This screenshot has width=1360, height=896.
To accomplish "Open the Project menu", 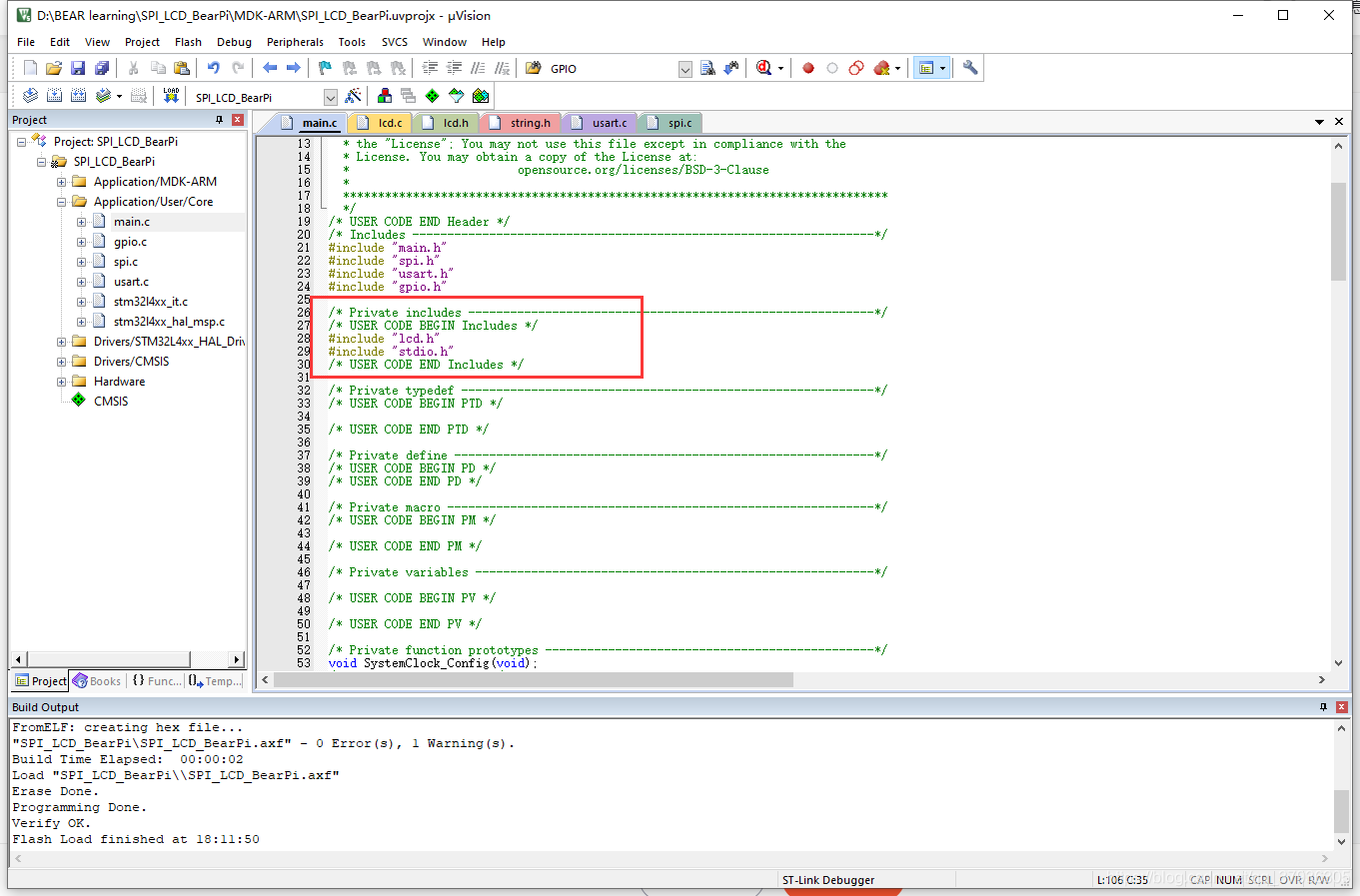I will pos(142,42).
